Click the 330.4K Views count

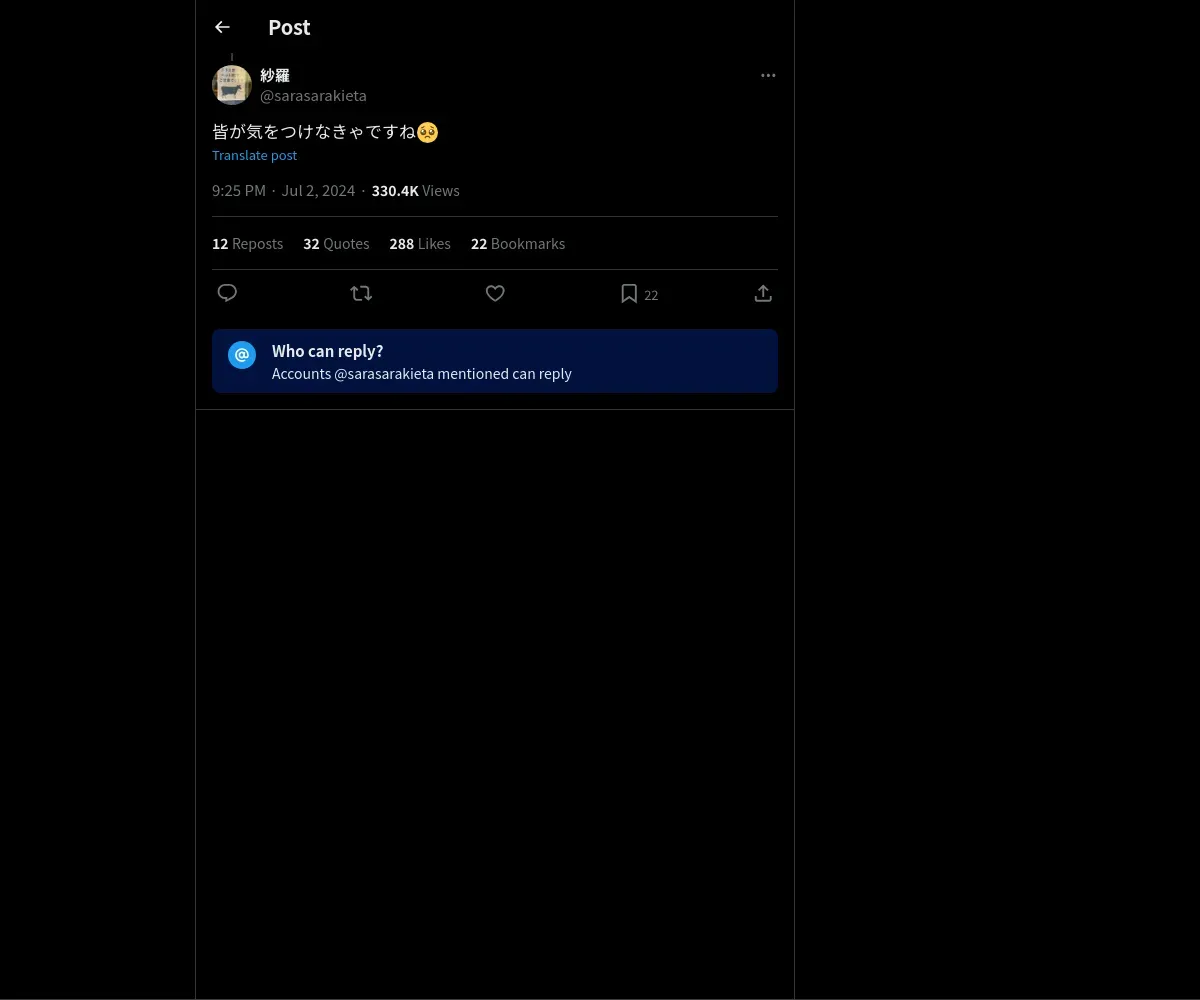click(x=415, y=191)
